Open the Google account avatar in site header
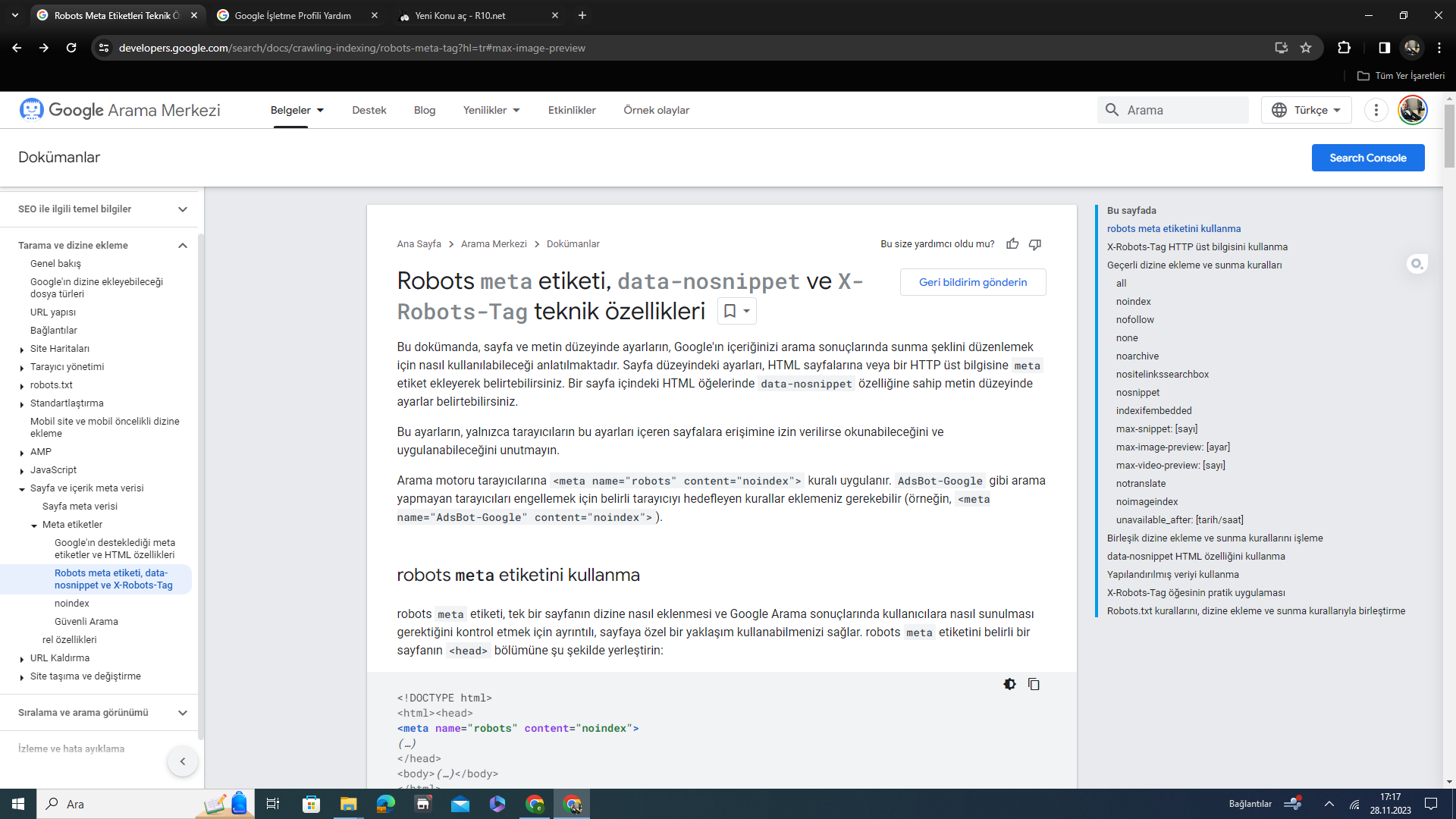Viewport: 1456px width, 819px height. (1412, 110)
